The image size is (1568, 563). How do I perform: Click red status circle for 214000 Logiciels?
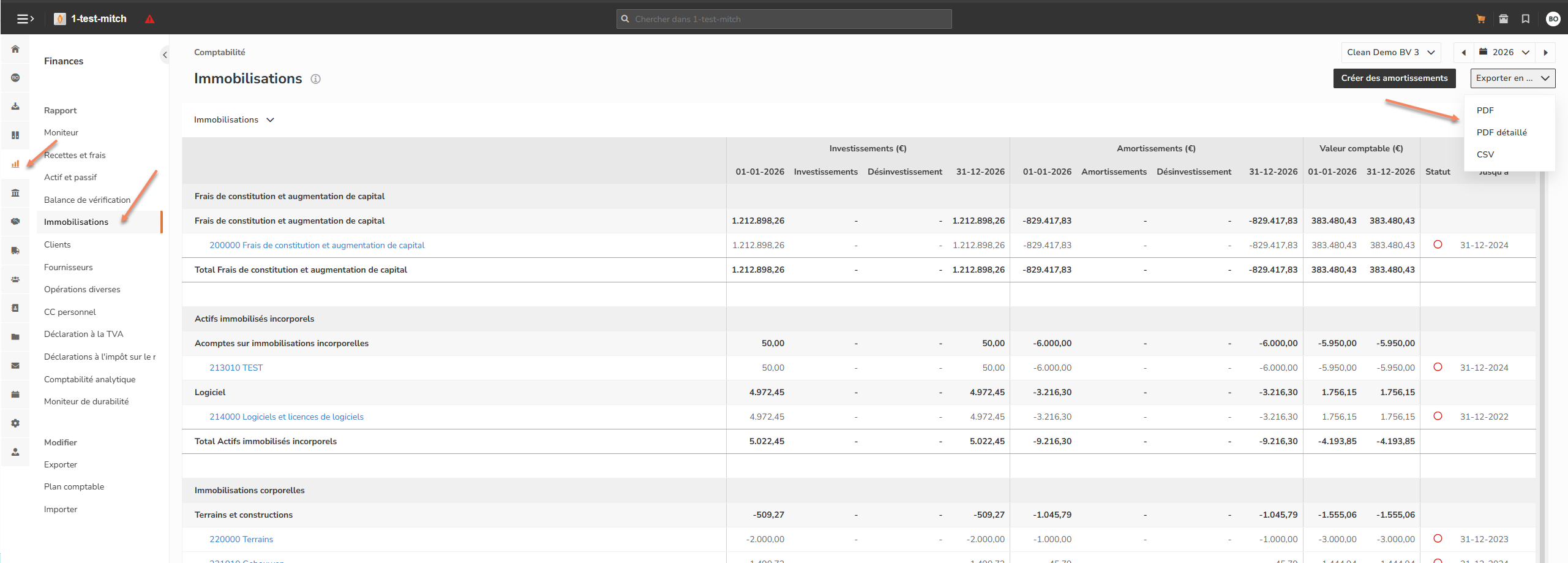[x=1438, y=416]
